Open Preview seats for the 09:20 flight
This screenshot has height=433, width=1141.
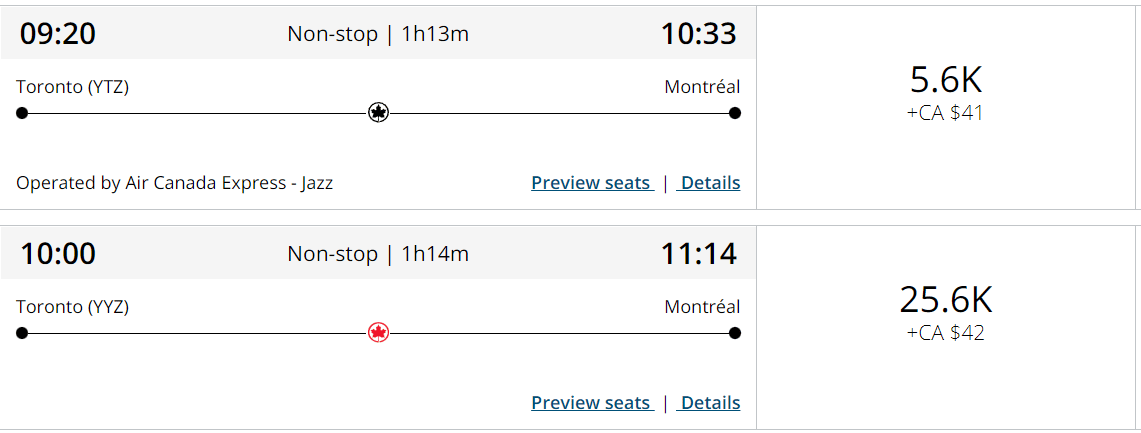pos(591,183)
